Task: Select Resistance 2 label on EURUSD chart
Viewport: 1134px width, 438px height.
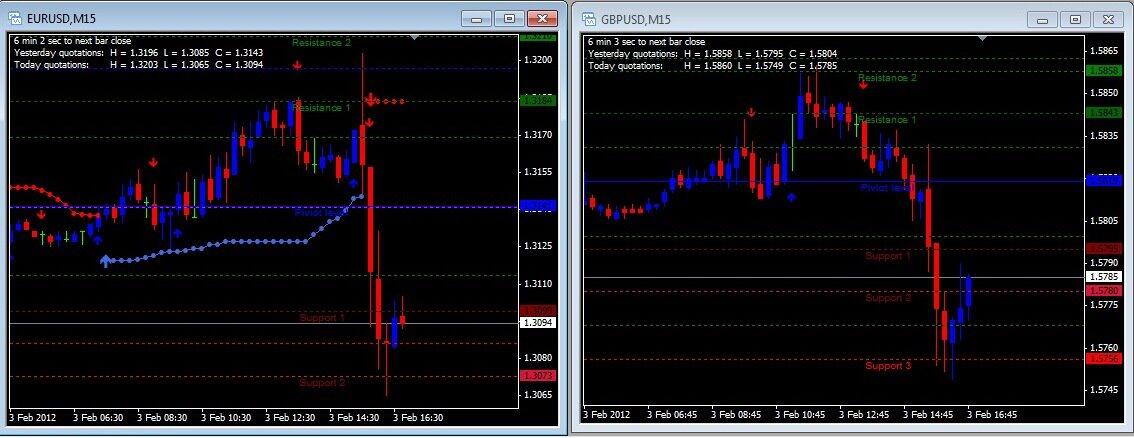Action: tap(321, 43)
